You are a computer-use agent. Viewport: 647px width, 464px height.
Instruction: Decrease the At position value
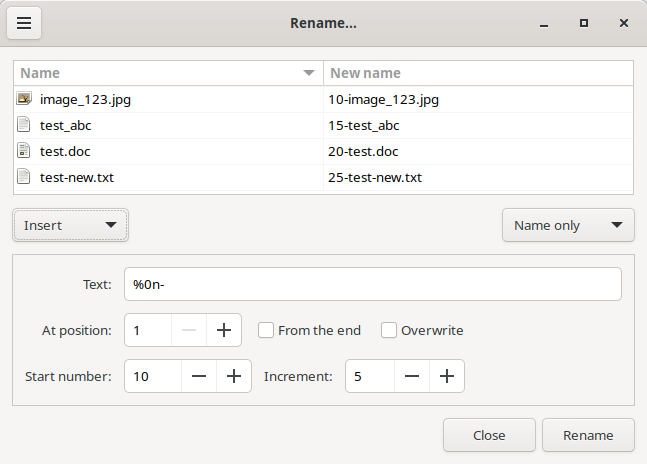(189, 330)
